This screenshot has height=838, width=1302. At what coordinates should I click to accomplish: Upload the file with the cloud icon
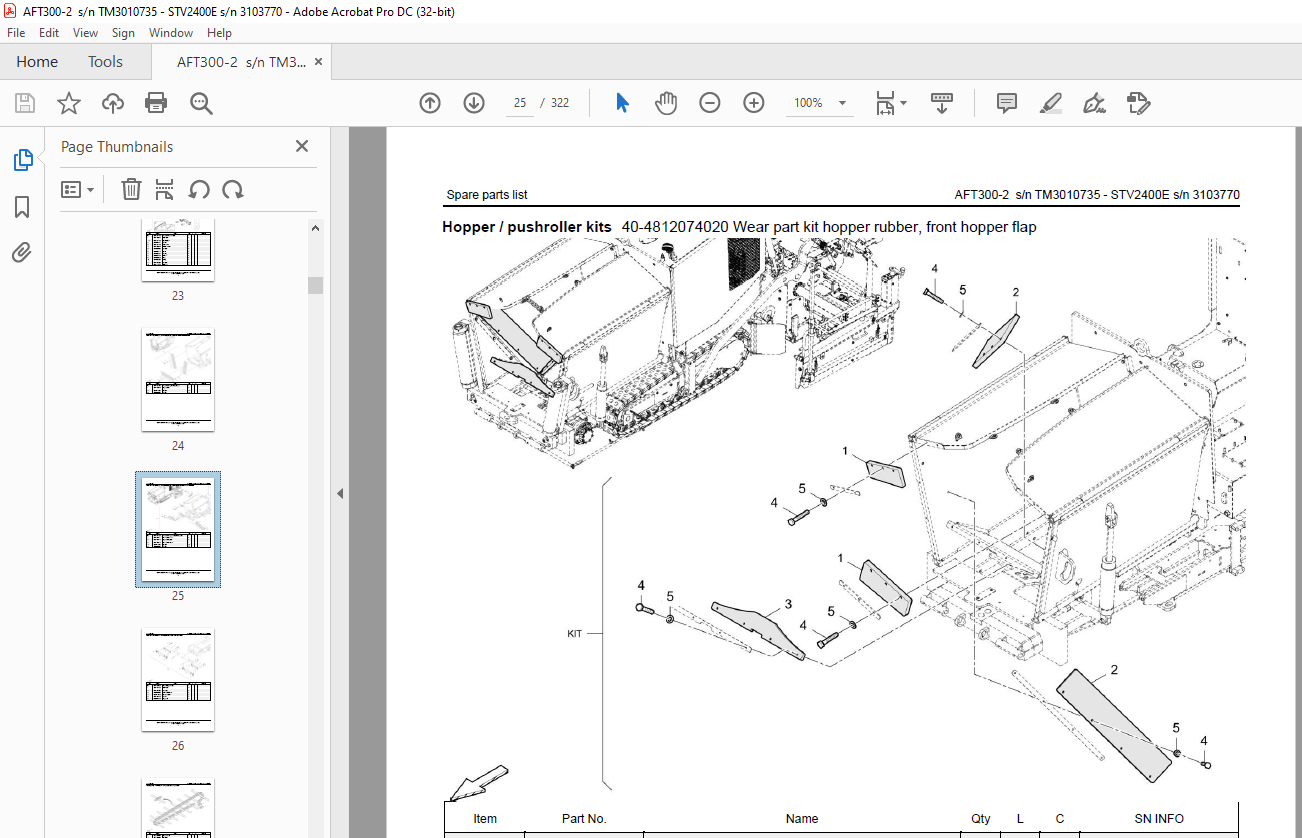pos(113,103)
